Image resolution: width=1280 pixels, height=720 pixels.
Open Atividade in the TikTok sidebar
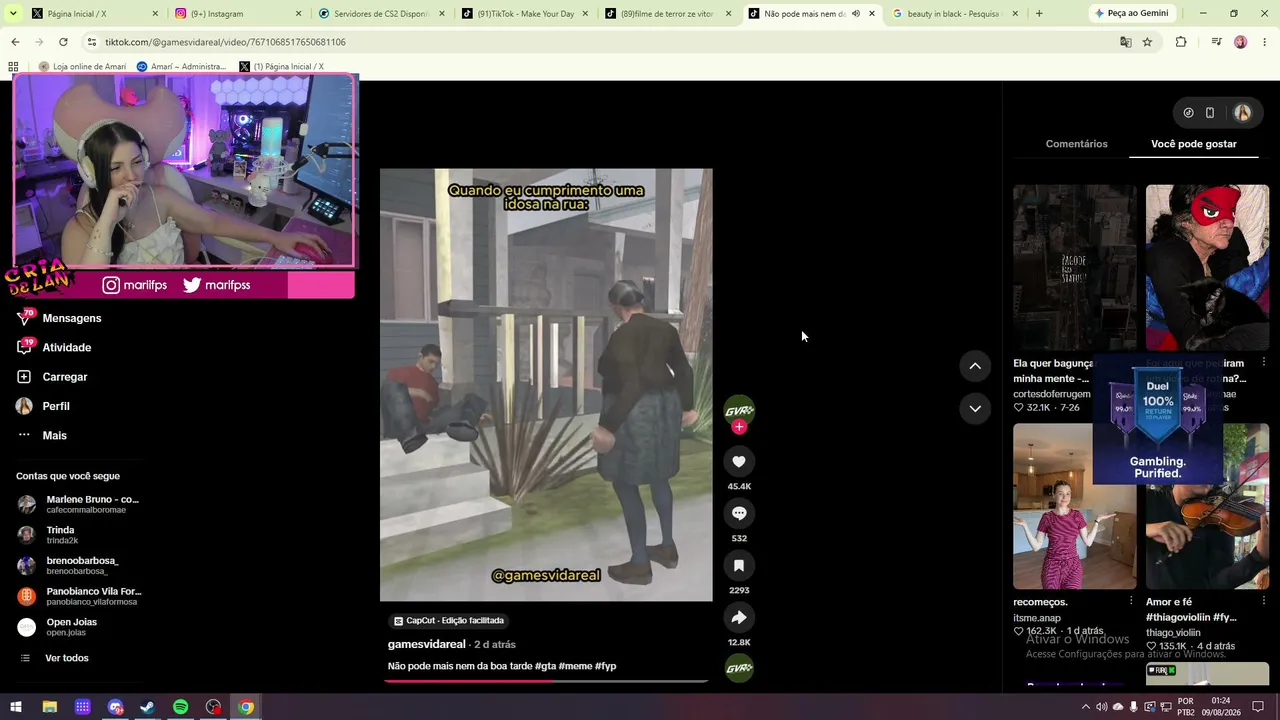pyautogui.click(x=67, y=347)
